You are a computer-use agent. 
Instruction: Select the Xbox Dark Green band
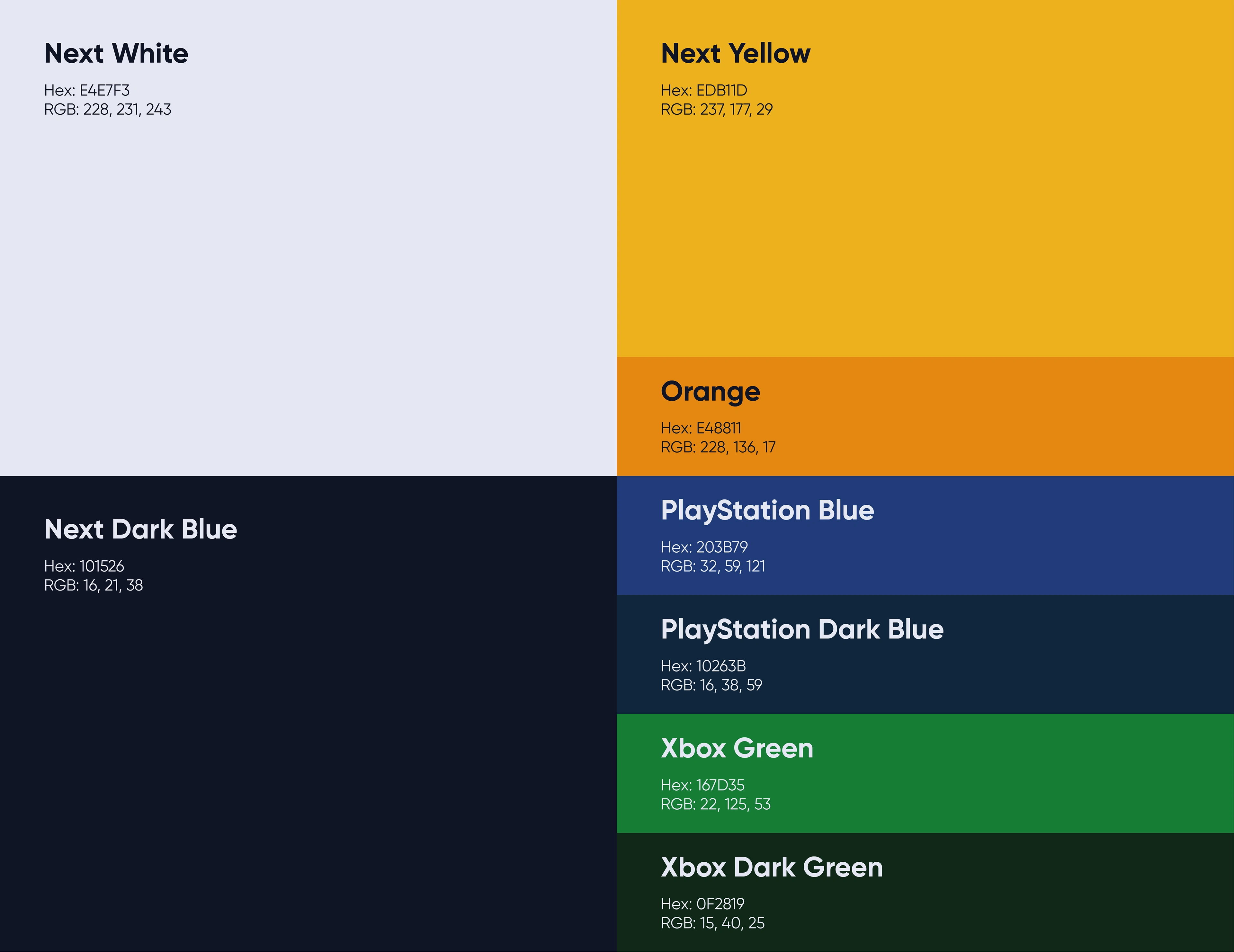coord(925,893)
